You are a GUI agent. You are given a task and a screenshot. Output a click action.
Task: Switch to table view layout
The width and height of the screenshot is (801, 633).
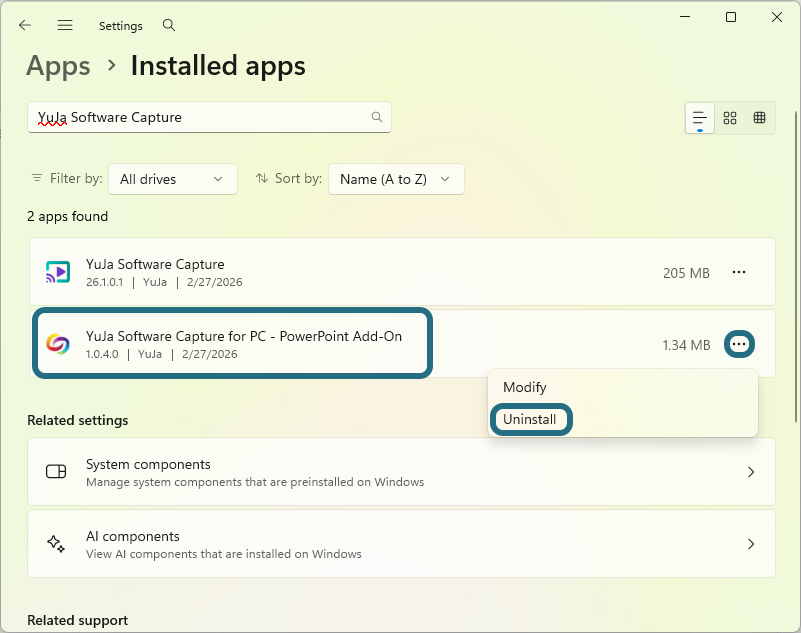point(759,118)
